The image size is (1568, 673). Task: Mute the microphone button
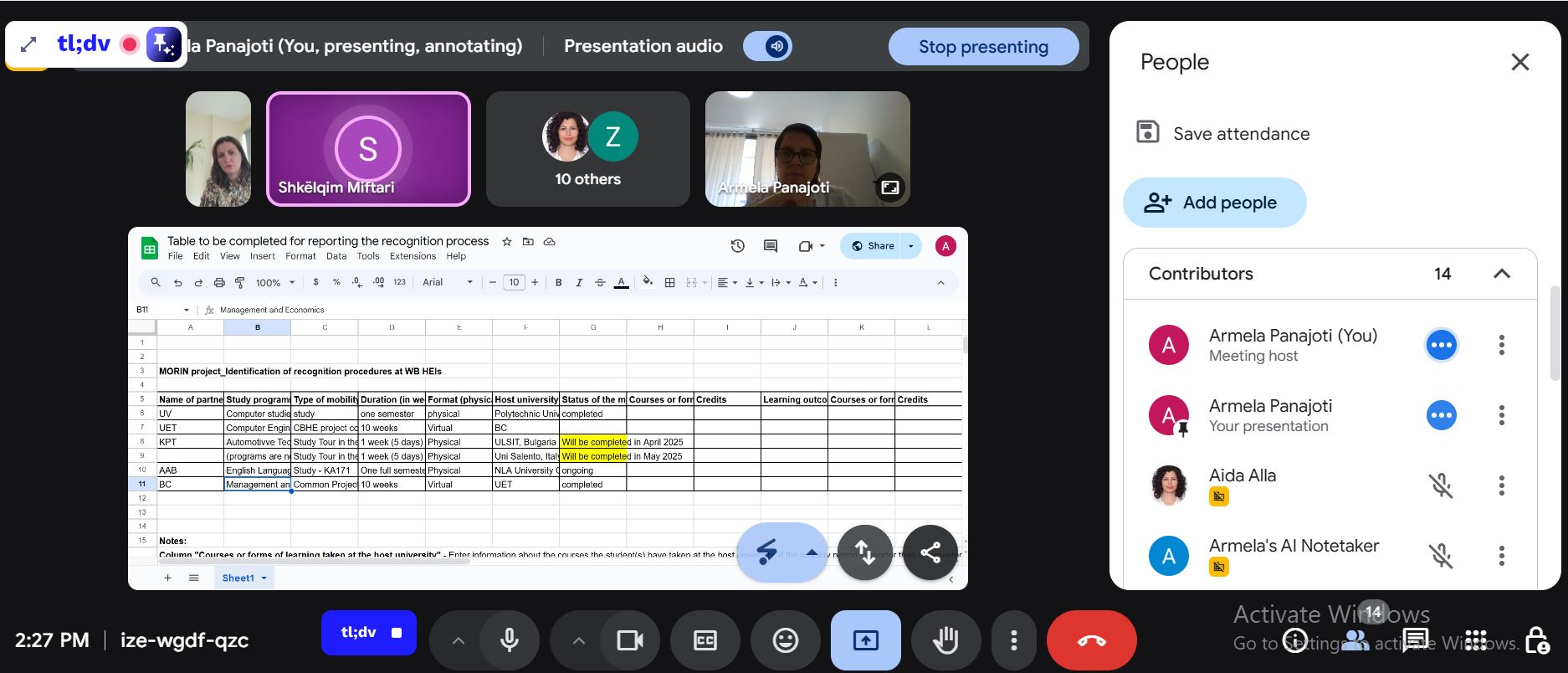pos(509,640)
